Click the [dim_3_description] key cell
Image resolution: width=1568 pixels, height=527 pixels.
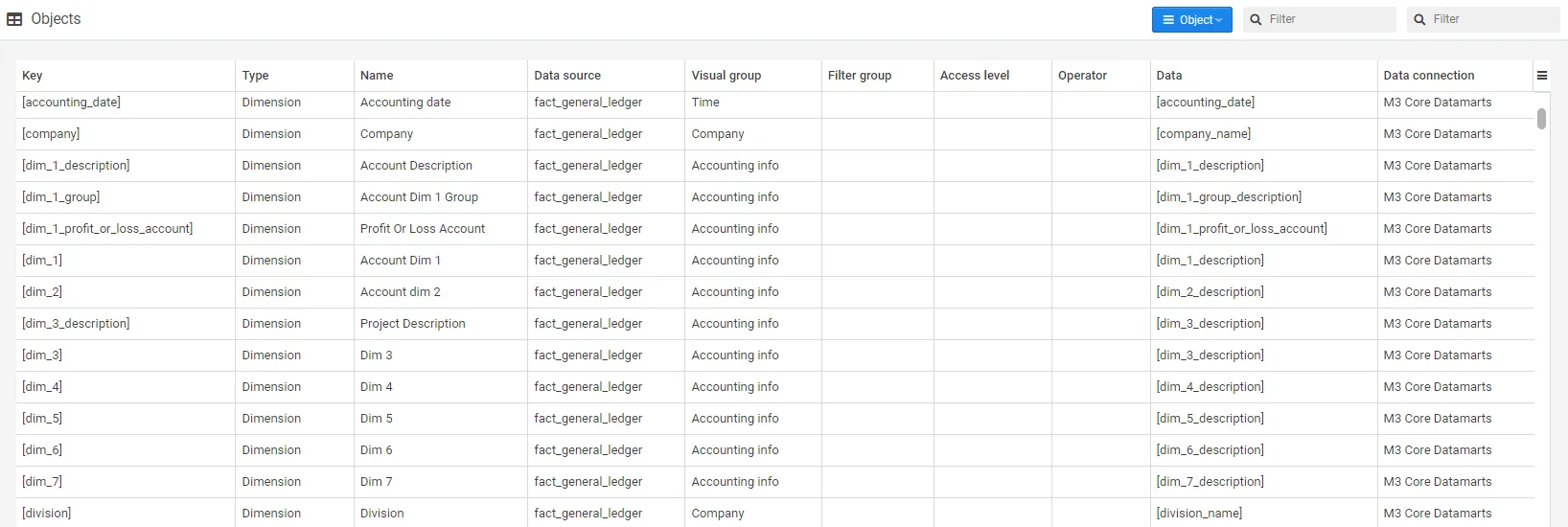coord(76,324)
